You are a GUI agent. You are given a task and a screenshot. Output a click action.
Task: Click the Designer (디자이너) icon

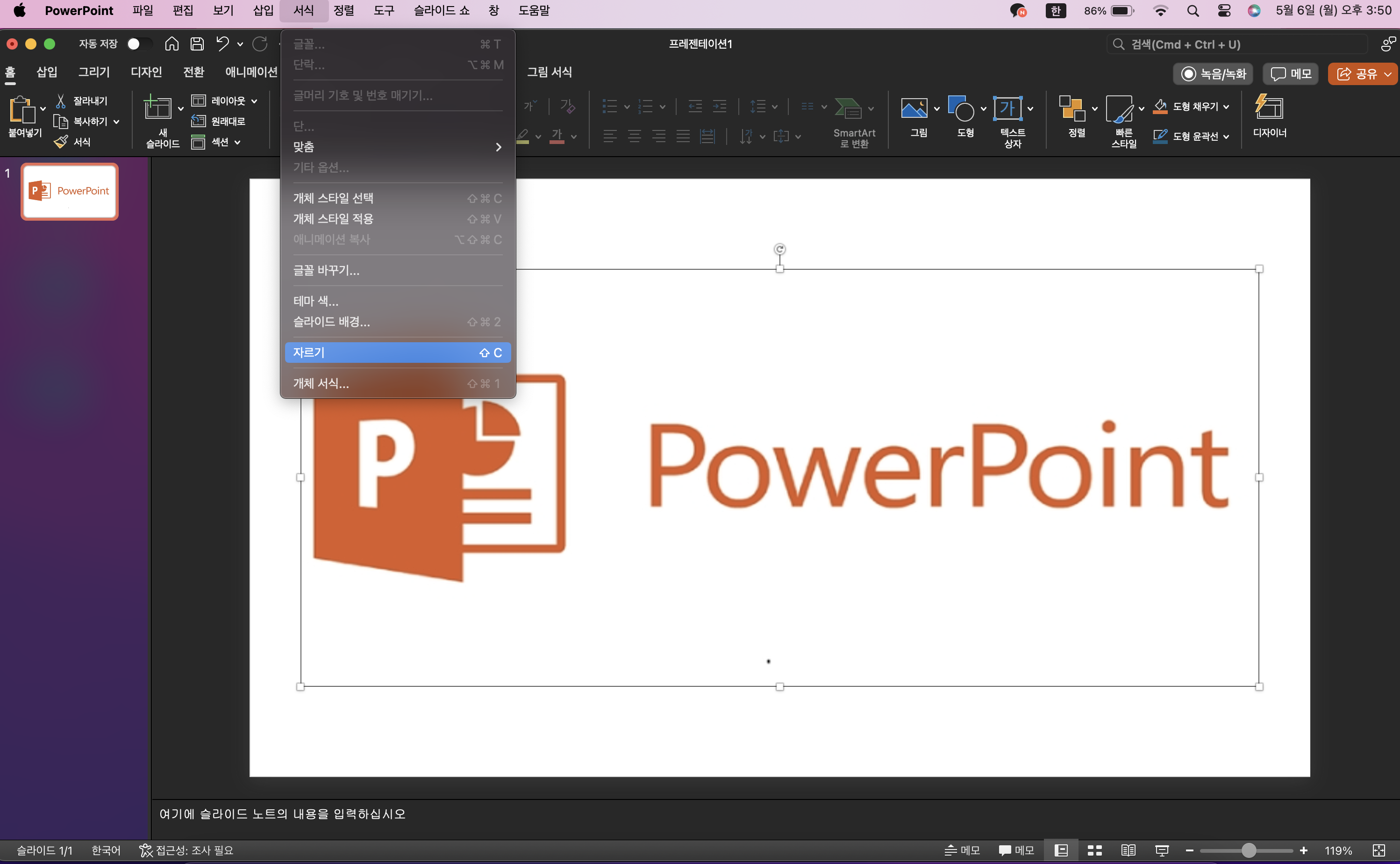1269,107
